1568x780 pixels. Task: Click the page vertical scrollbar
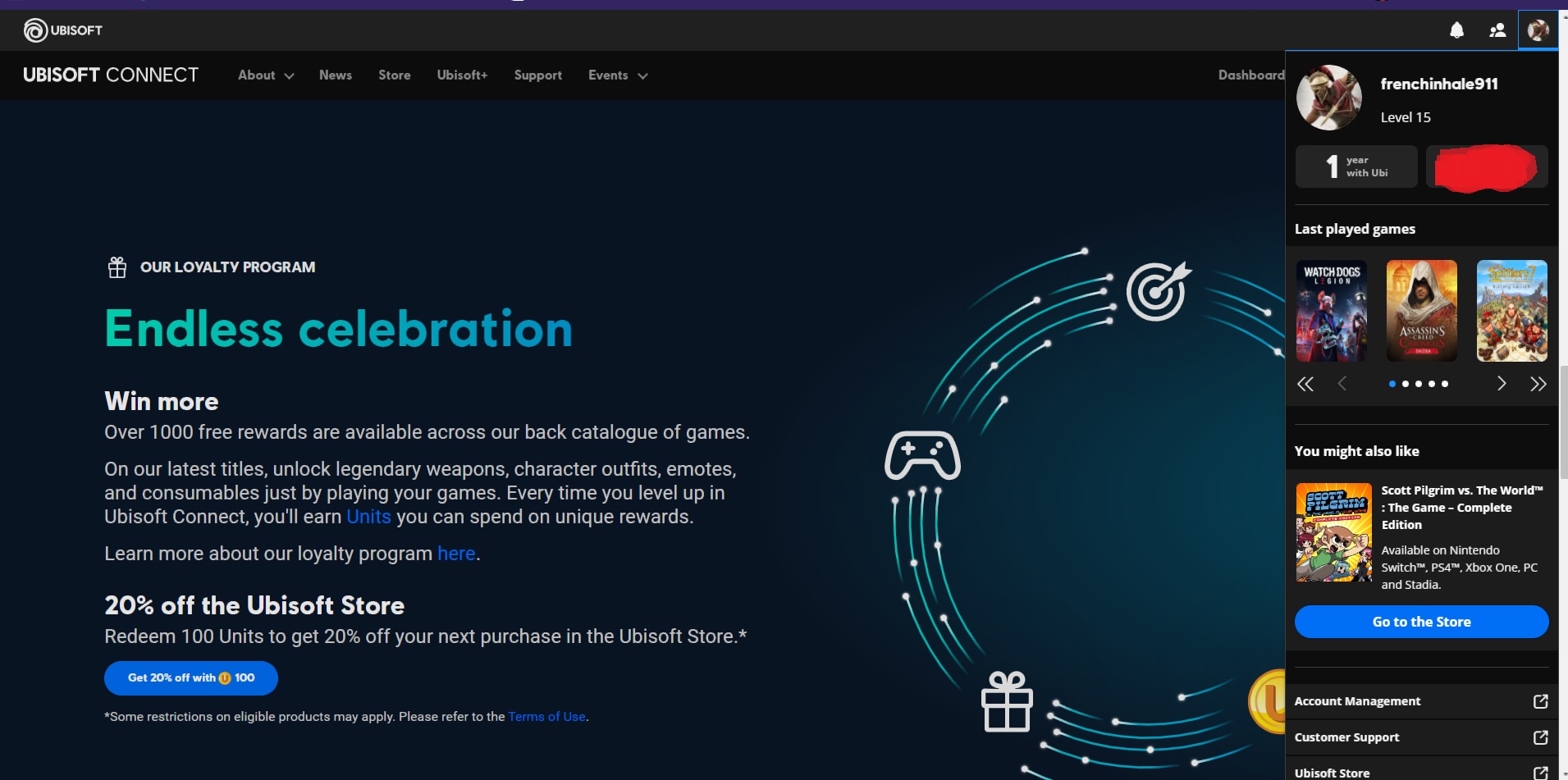coord(1563,422)
